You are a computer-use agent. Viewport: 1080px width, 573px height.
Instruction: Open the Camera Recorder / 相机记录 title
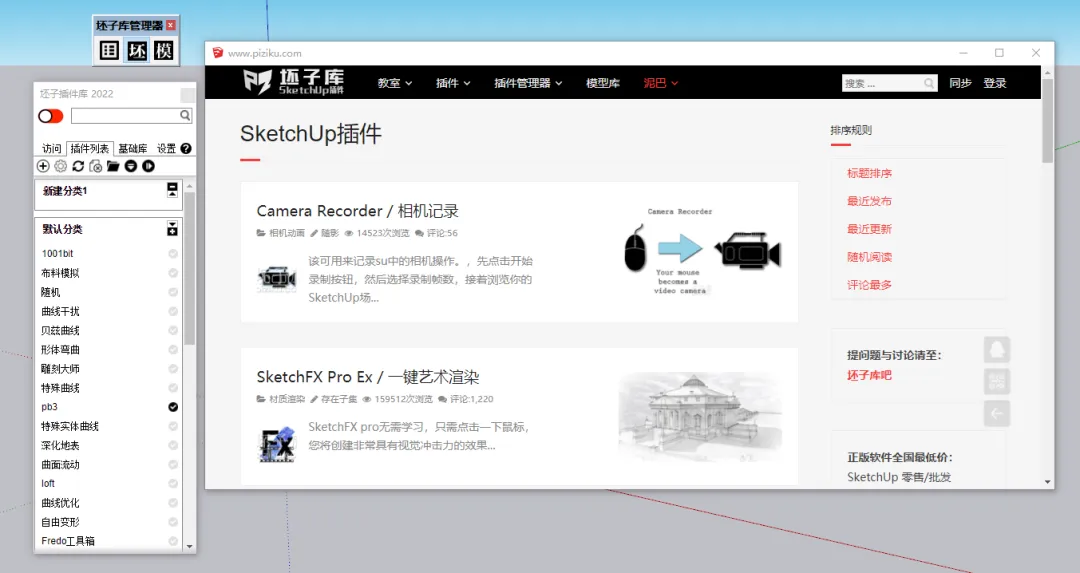(x=357, y=211)
